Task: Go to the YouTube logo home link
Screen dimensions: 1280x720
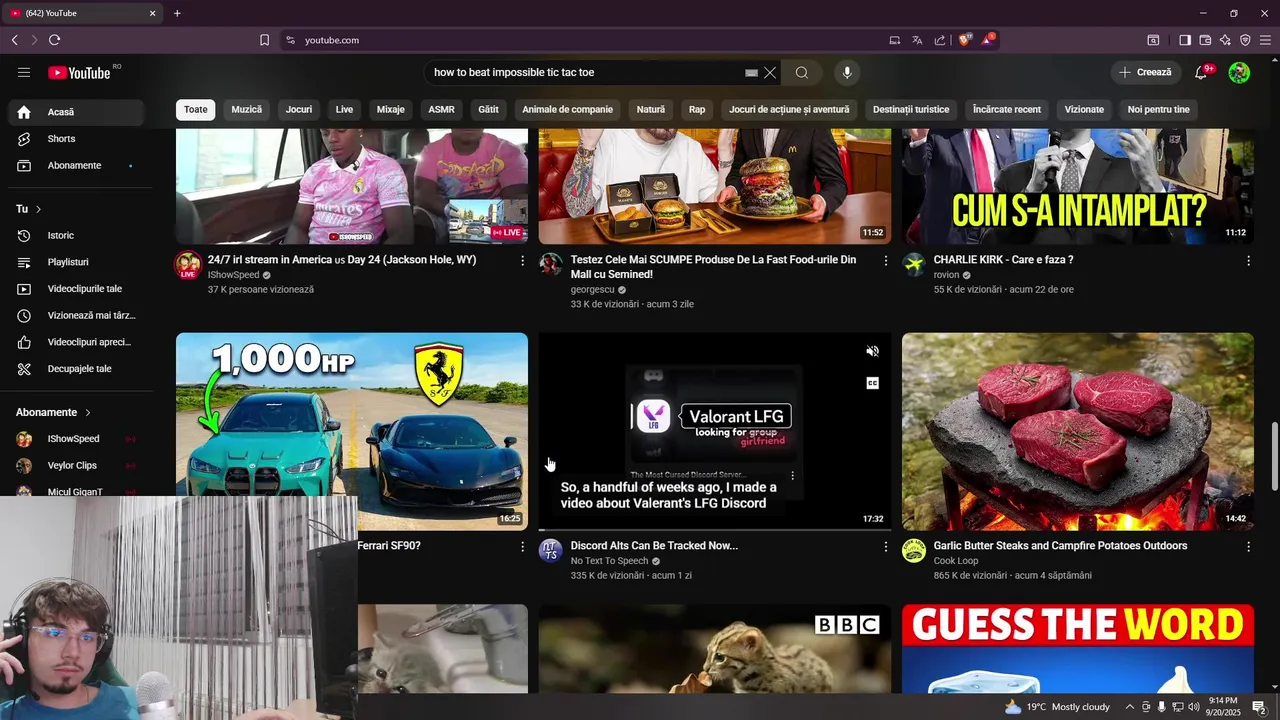Action: point(79,72)
